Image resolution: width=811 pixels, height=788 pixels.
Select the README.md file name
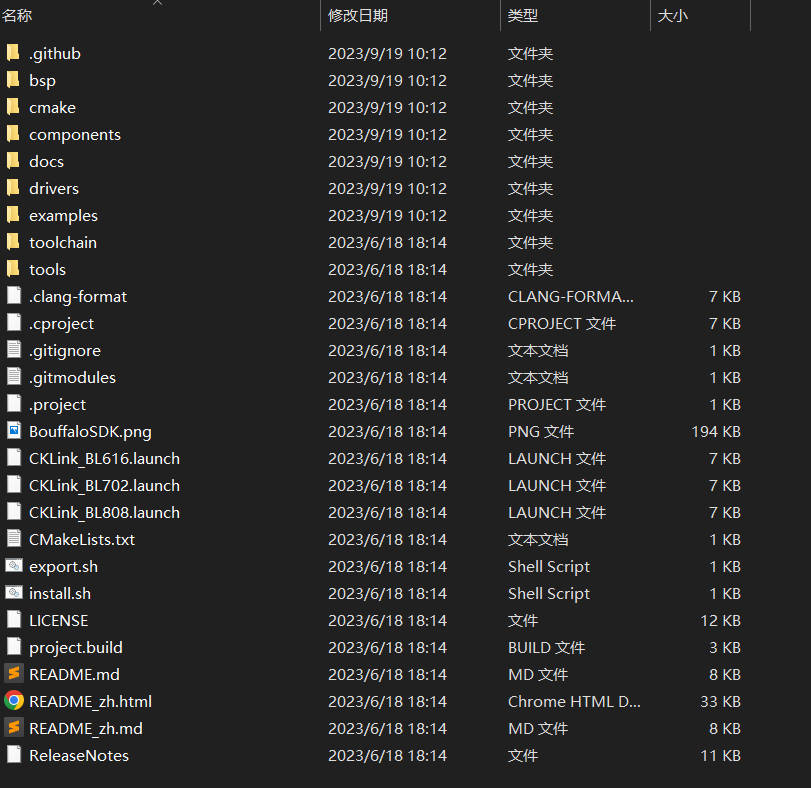point(74,674)
